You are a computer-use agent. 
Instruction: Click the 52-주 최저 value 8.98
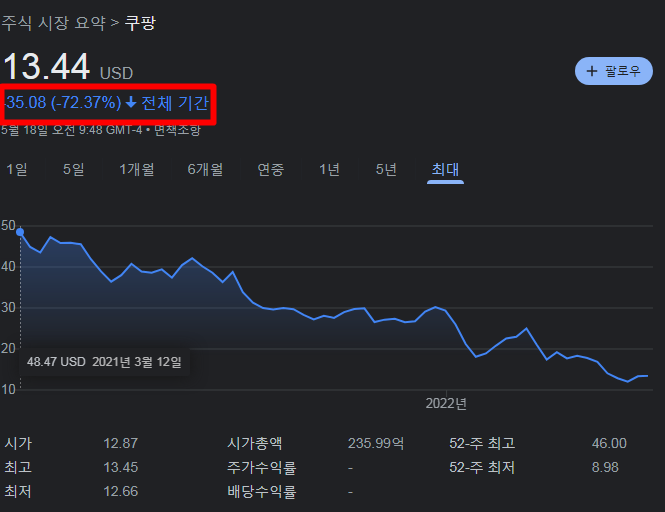(x=605, y=467)
